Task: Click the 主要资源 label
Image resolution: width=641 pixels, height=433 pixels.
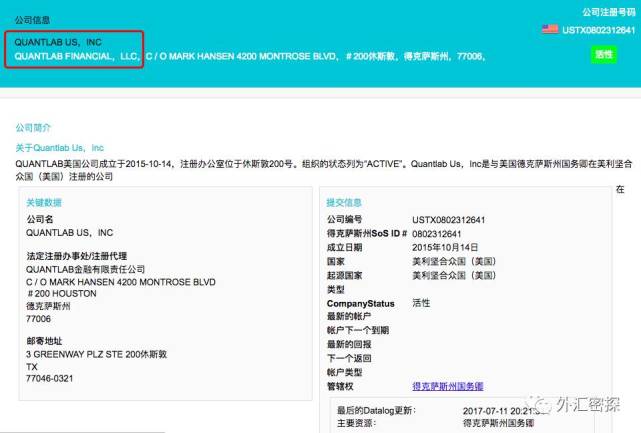Action: point(356,423)
